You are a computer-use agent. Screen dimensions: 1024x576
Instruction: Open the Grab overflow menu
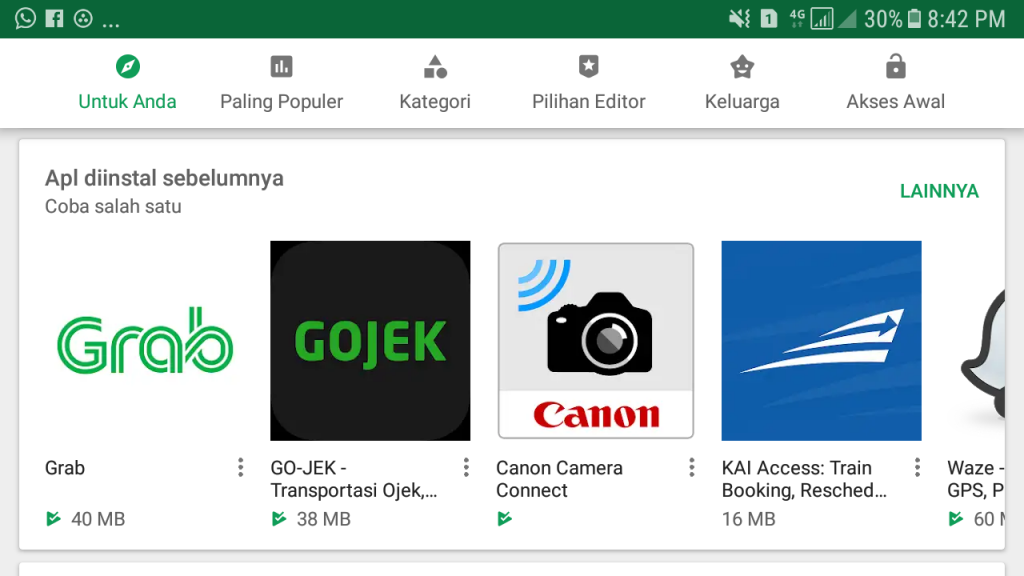click(240, 468)
